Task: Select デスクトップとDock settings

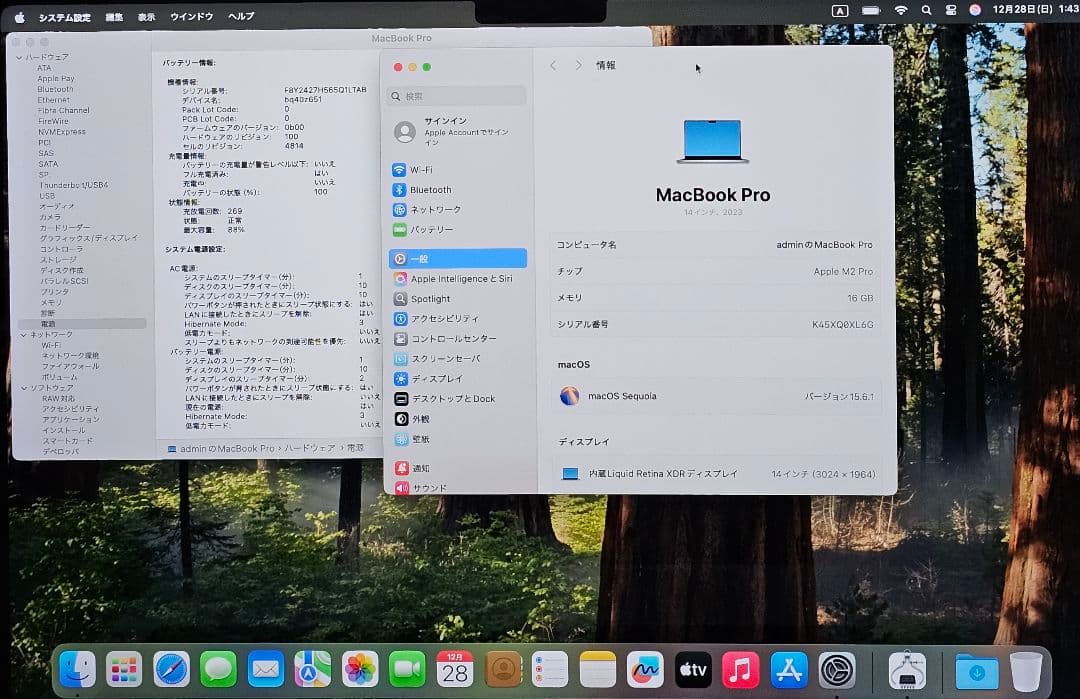Action: pyautogui.click(x=455, y=398)
